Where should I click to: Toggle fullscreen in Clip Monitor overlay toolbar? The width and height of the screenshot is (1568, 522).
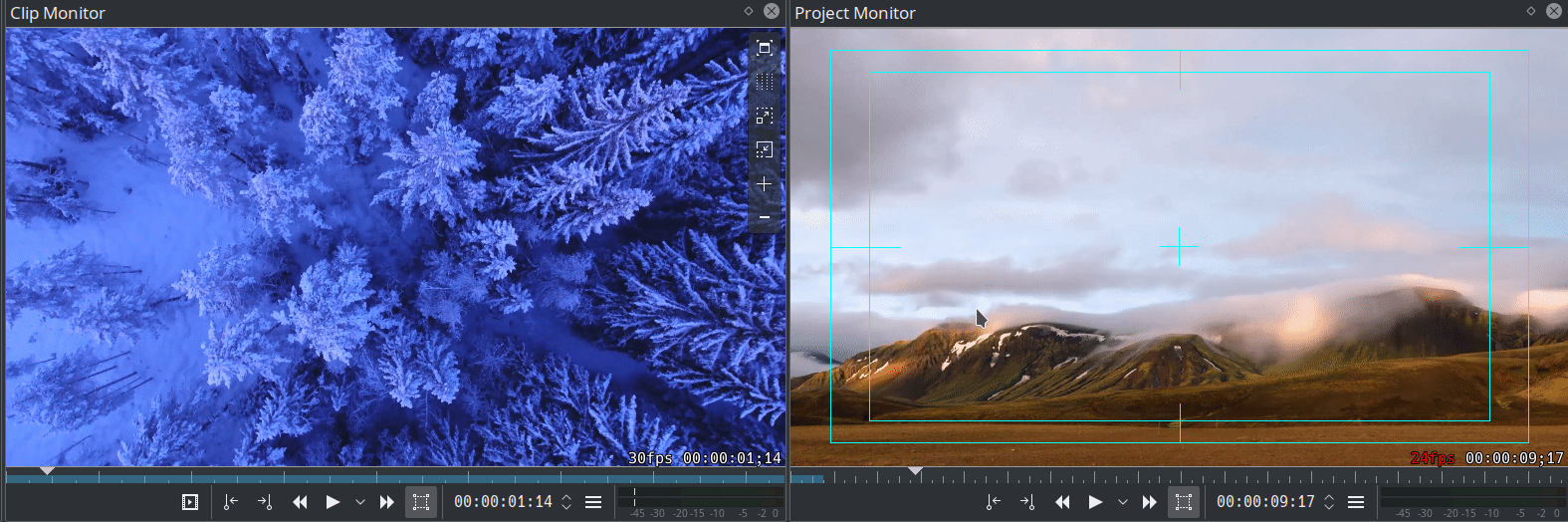coord(764,48)
